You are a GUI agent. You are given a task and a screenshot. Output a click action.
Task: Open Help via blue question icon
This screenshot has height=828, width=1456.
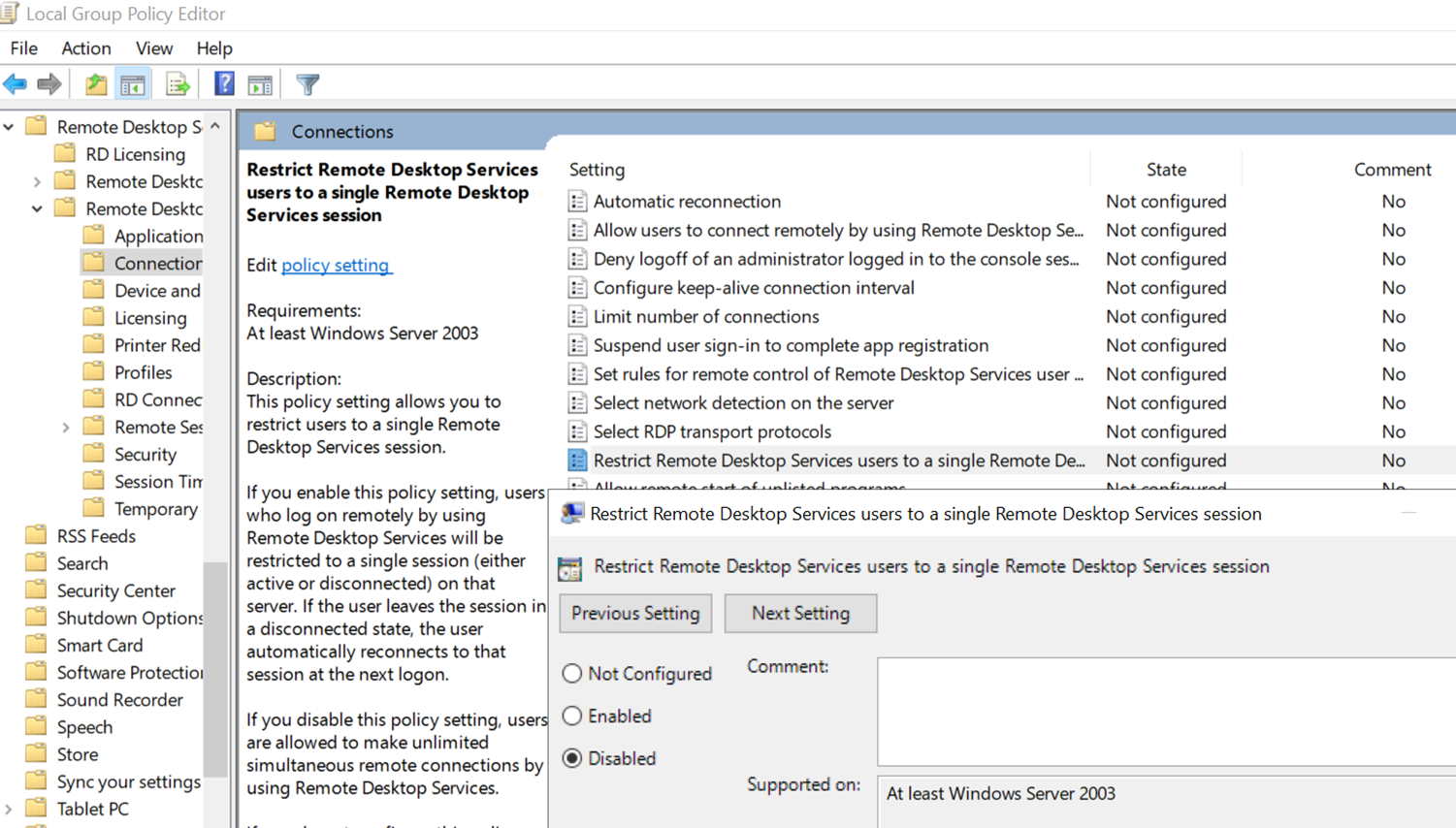pyautogui.click(x=224, y=84)
